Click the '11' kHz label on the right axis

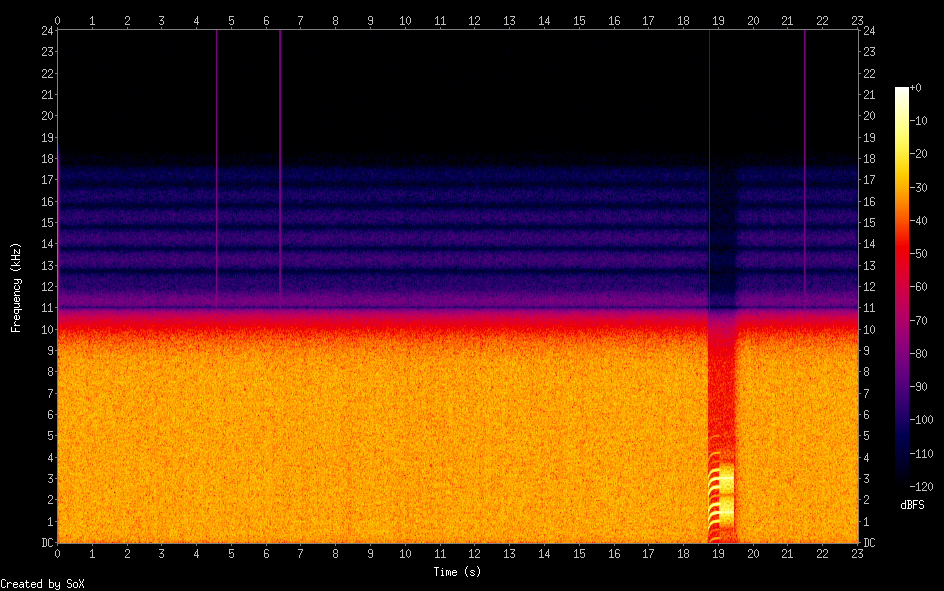[868, 308]
